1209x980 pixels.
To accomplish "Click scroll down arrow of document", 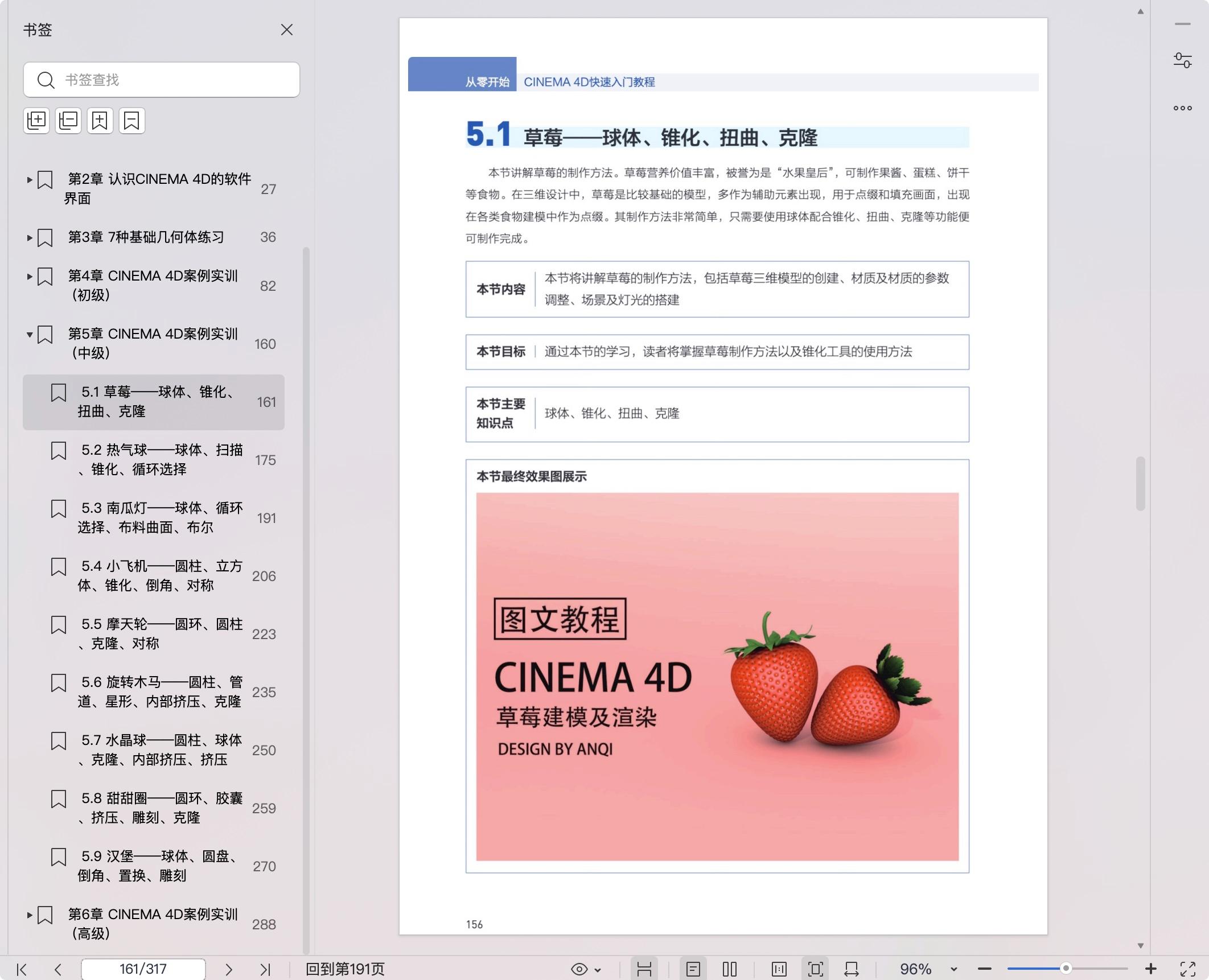I will point(1140,946).
